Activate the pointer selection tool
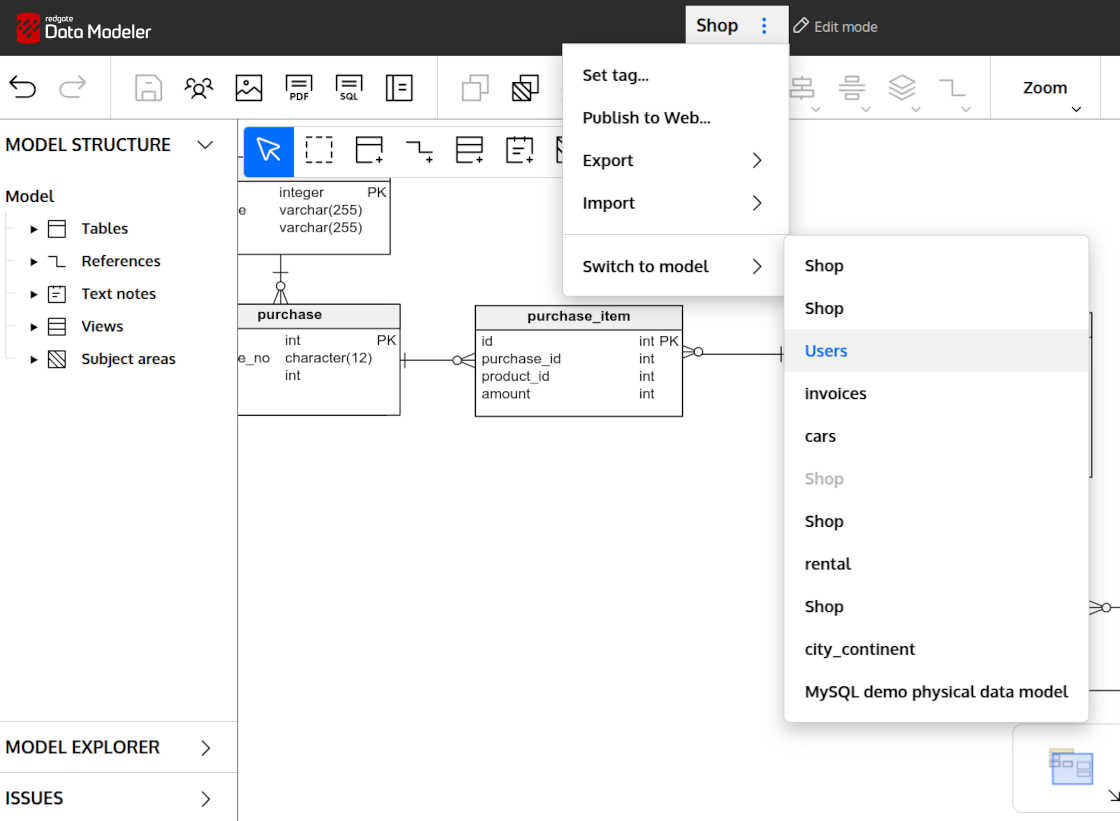Screen dimensions: 1120x821 pos(269,151)
